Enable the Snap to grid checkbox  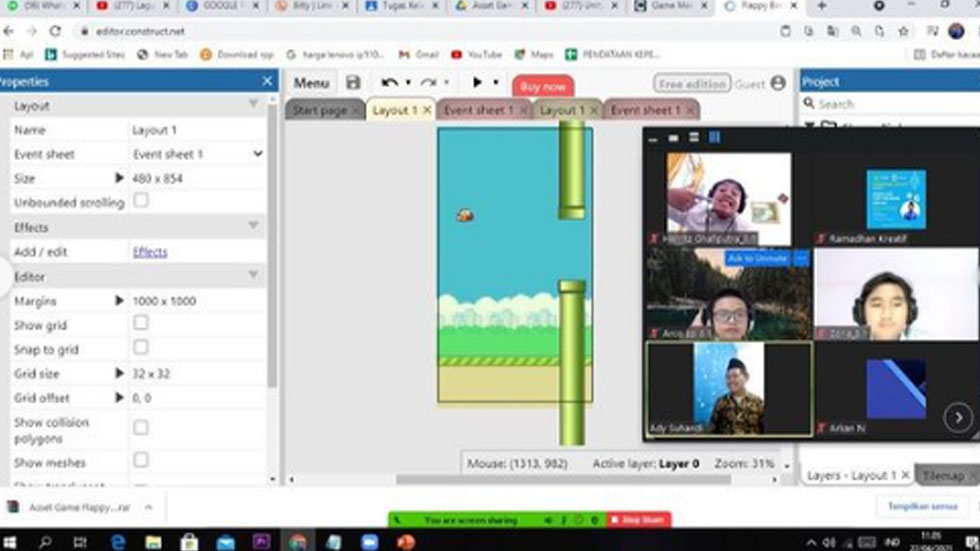(141, 347)
